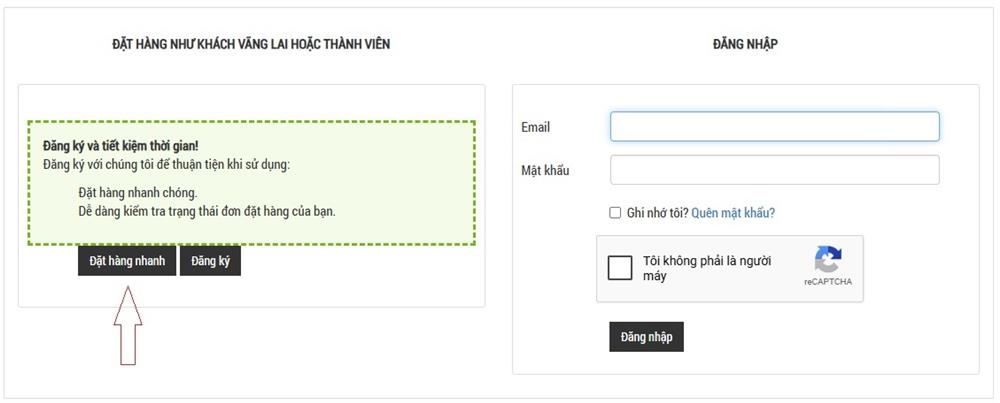
Task: Choose the Đặt hàng nhanh button
Action: pyautogui.click(x=127, y=261)
